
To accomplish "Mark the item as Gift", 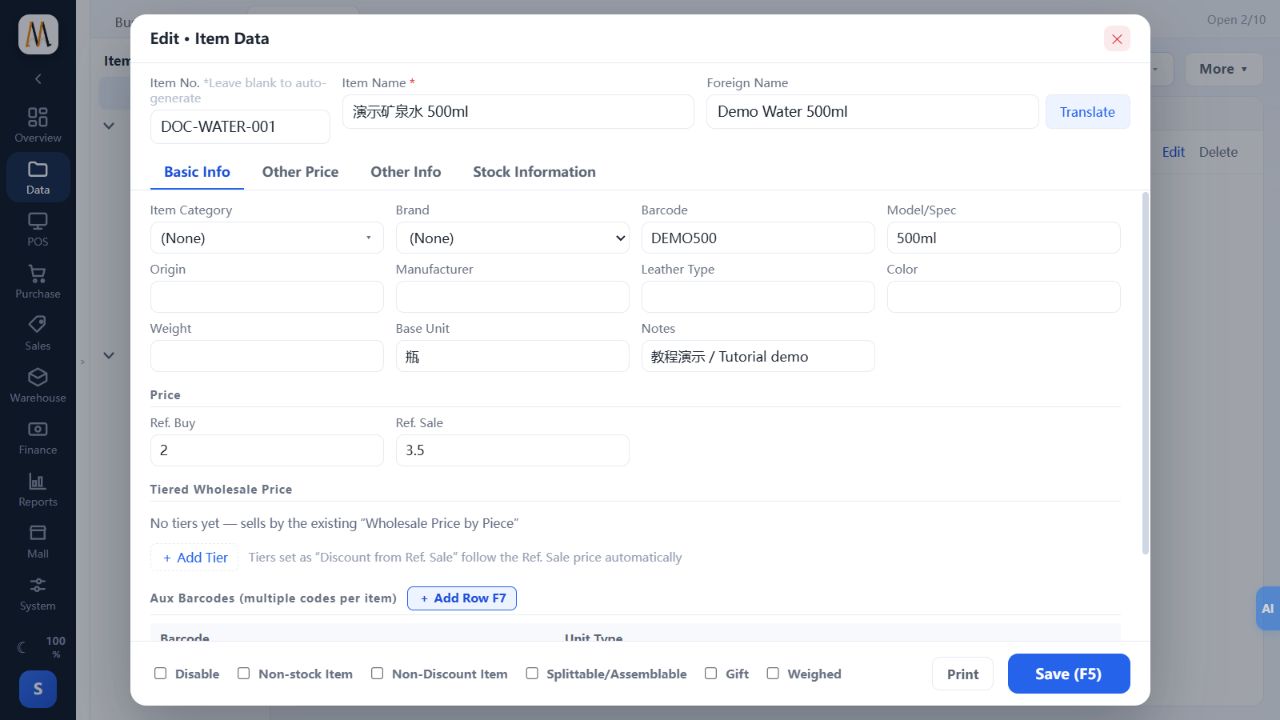I will (x=711, y=673).
